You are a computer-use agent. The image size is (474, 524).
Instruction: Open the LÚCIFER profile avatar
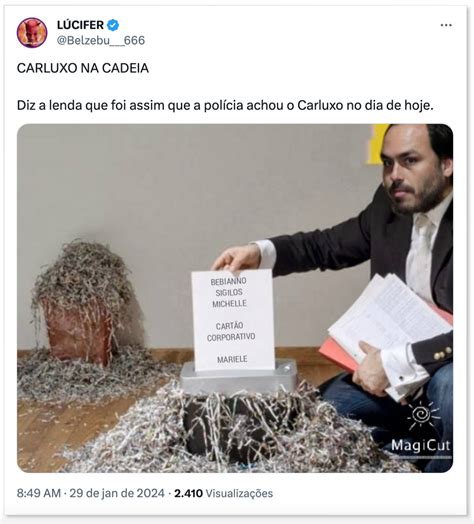(32, 33)
